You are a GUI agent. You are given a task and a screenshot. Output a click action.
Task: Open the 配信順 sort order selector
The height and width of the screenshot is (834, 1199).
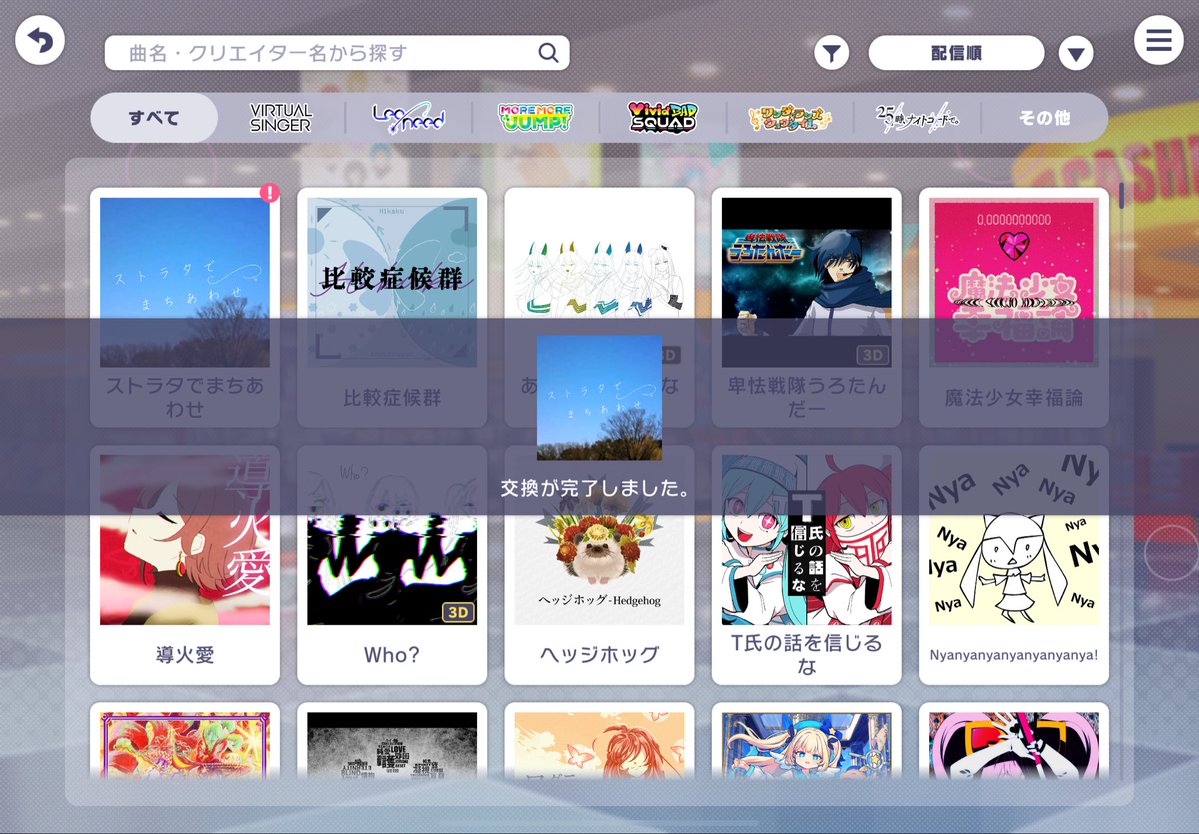(956, 53)
